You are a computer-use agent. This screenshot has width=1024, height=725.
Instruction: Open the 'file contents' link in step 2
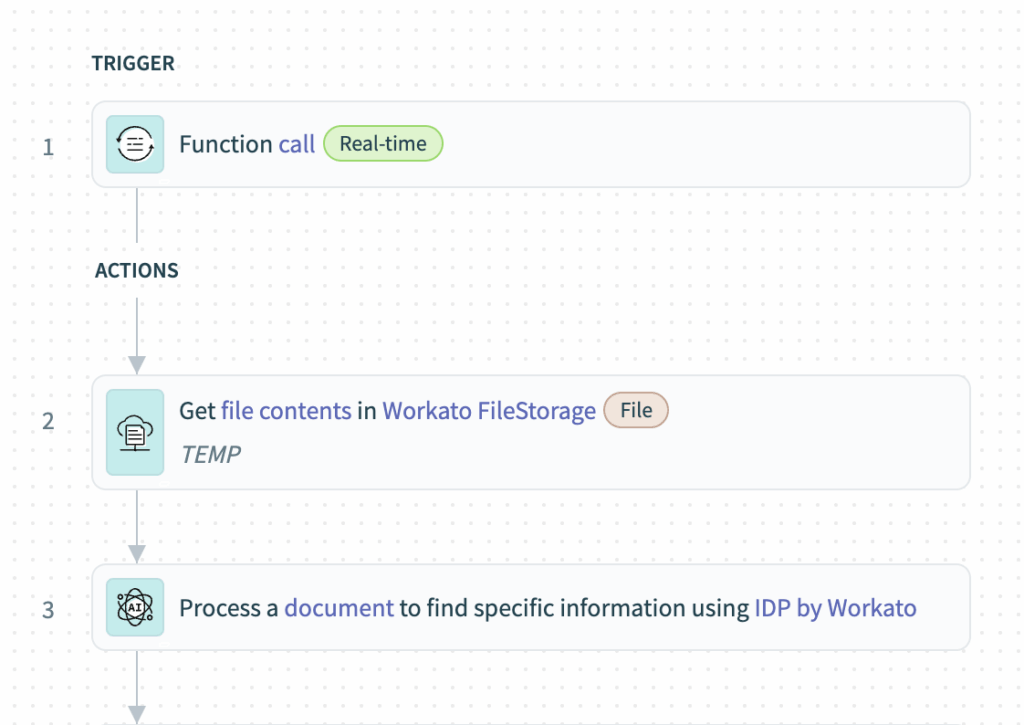(x=286, y=411)
